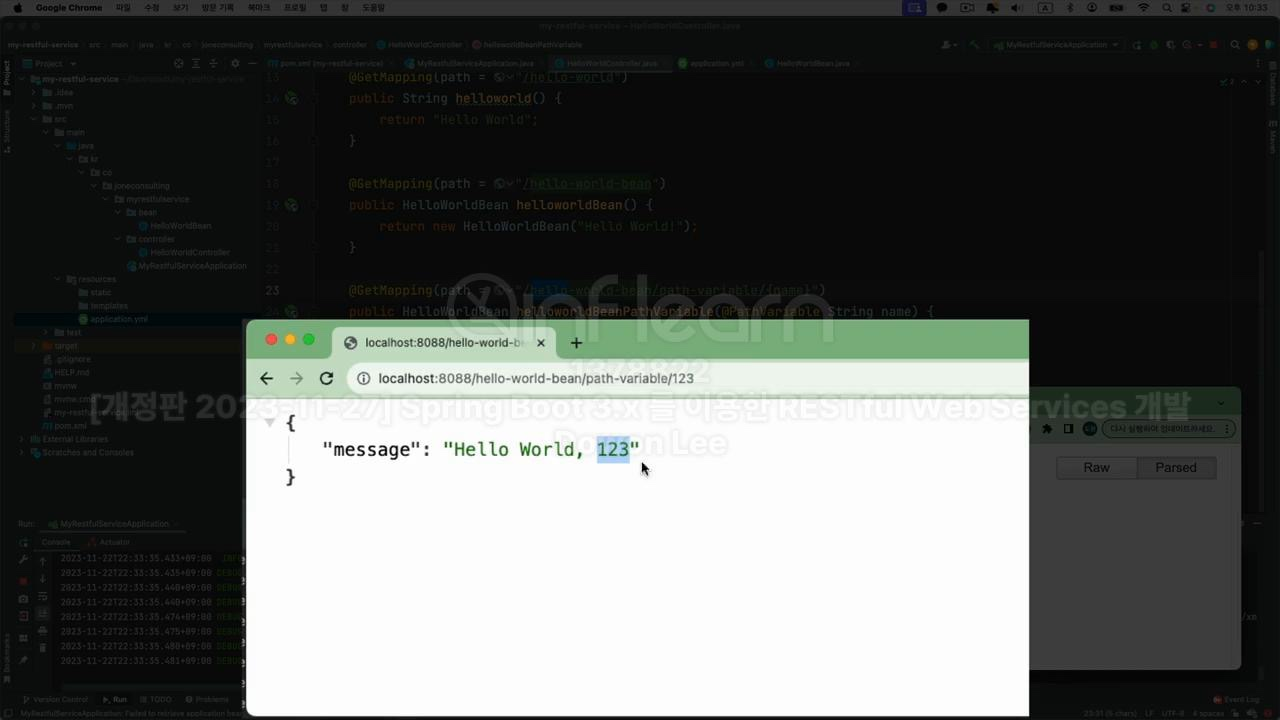Image resolution: width=1280 pixels, height=720 pixels.
Task: Collapse the resources folder in project tree
Action: point(58,279)
